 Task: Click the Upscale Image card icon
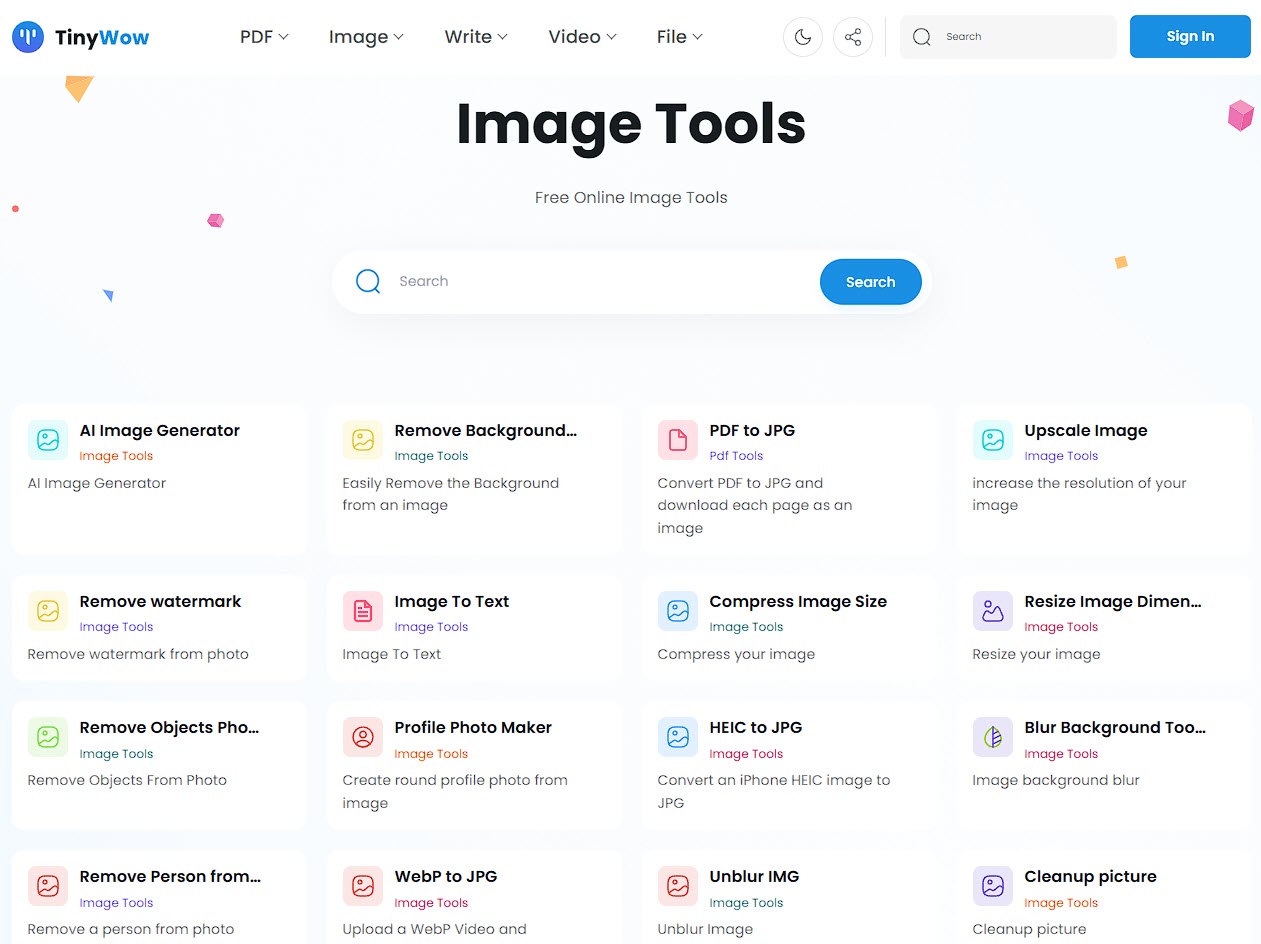pyautogui.click(x=993, y=440)
